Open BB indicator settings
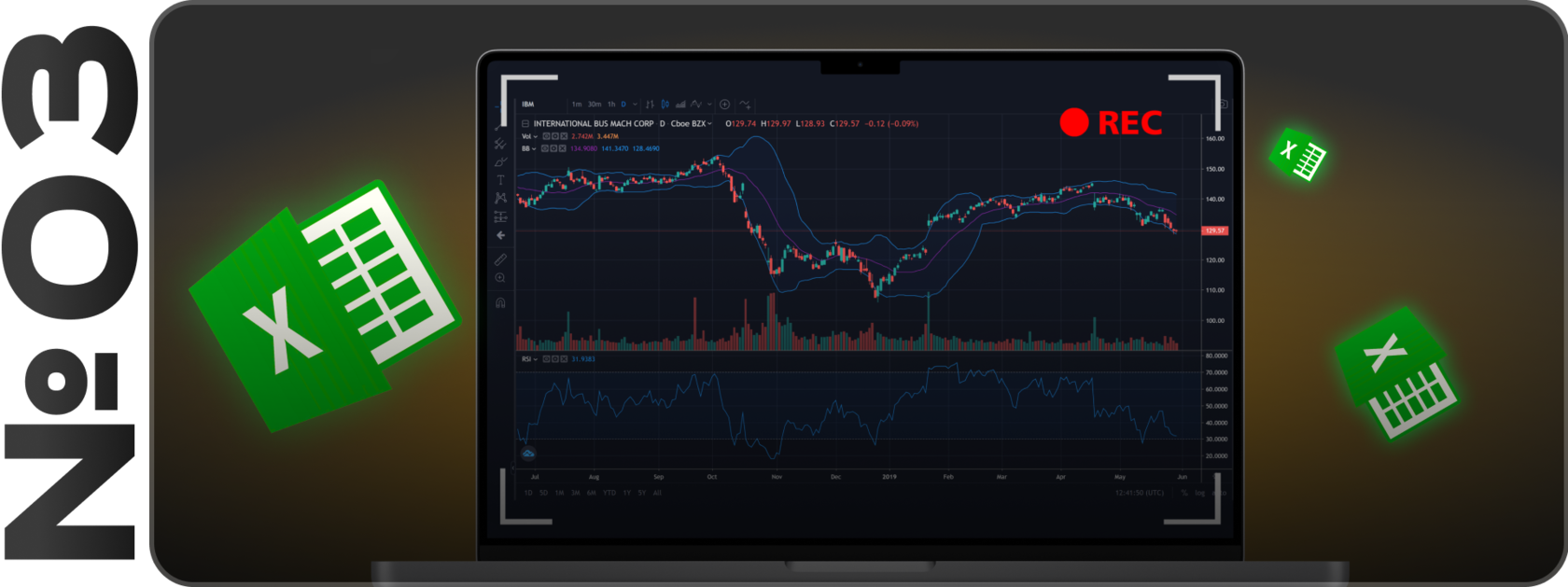The width and height of the screenshot is (1568, 587). coord(553,148)
